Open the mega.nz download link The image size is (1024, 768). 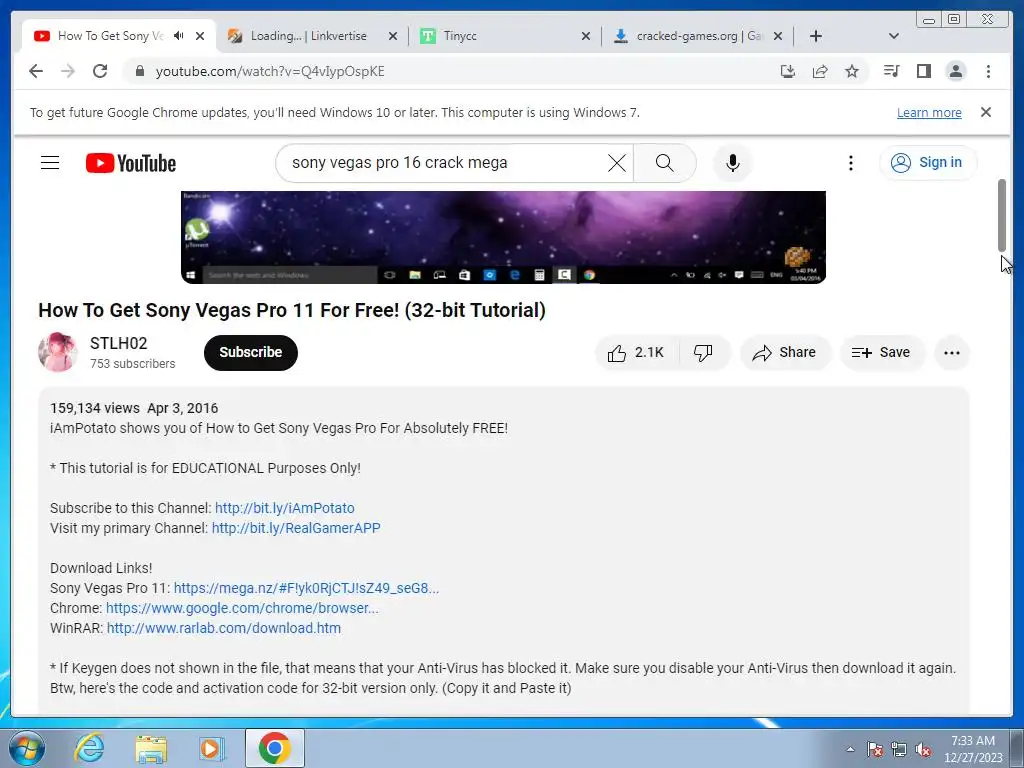click(306, 588)
